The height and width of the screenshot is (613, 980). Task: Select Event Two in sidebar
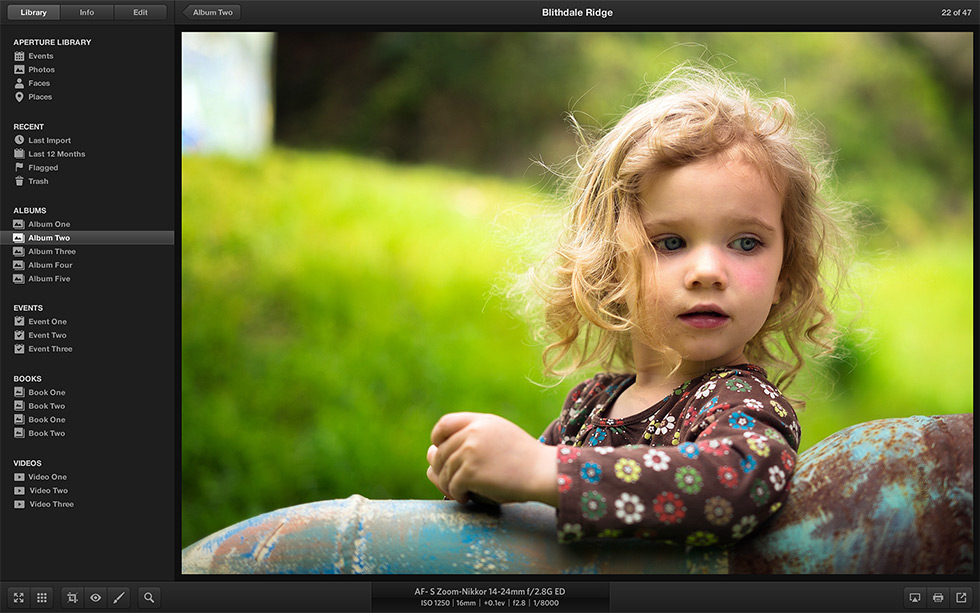pos(47,335)
